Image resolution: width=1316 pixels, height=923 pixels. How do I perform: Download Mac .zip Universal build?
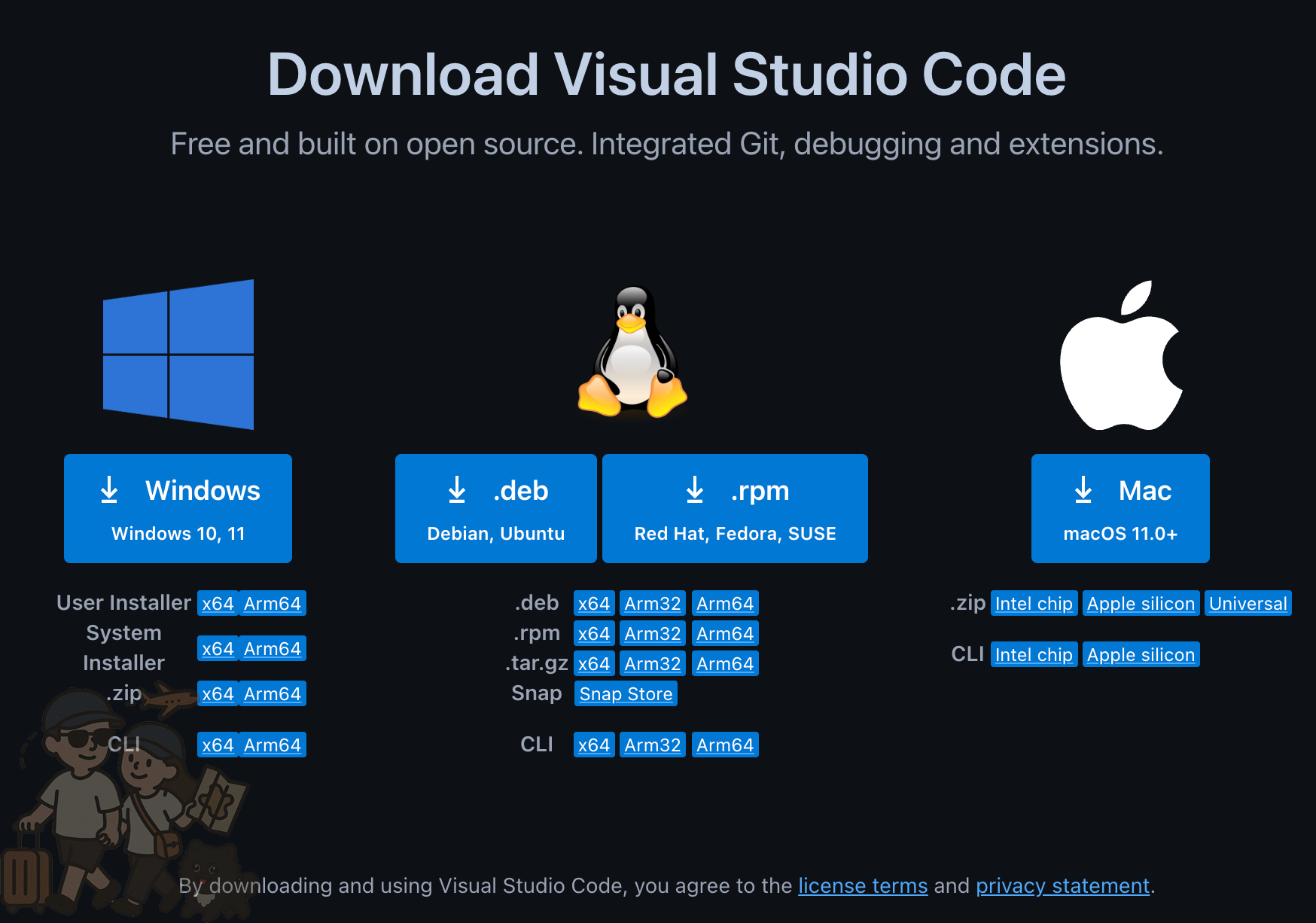[x=1247, y=603]
